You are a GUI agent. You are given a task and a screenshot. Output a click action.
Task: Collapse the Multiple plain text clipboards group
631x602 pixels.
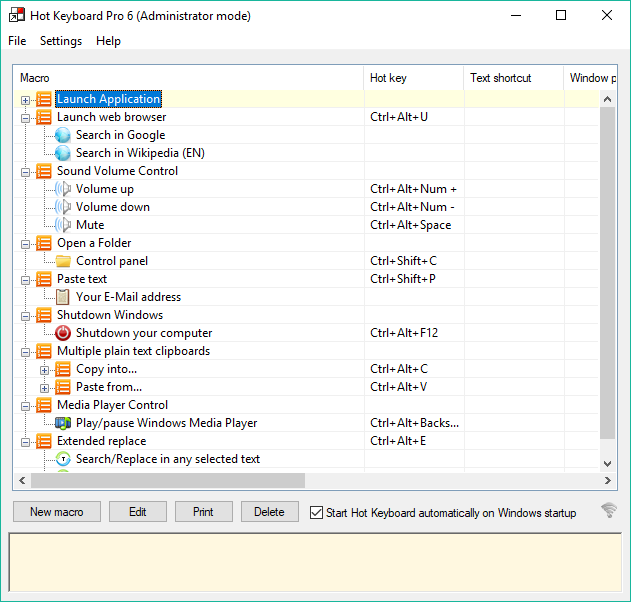pos(25,352)
